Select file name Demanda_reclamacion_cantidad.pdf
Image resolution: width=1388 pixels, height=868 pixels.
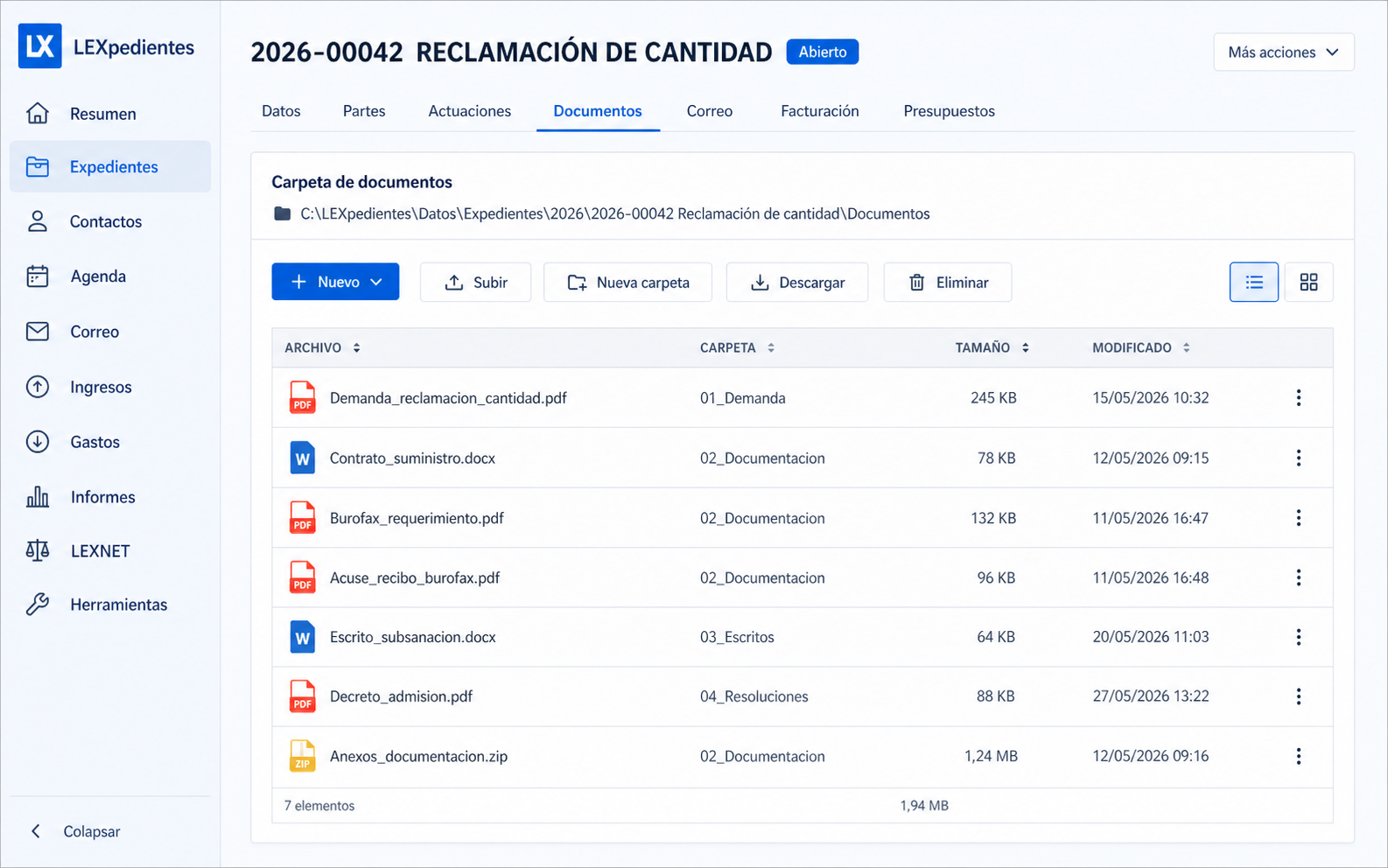pyautogui.click(x=448, y=398)
